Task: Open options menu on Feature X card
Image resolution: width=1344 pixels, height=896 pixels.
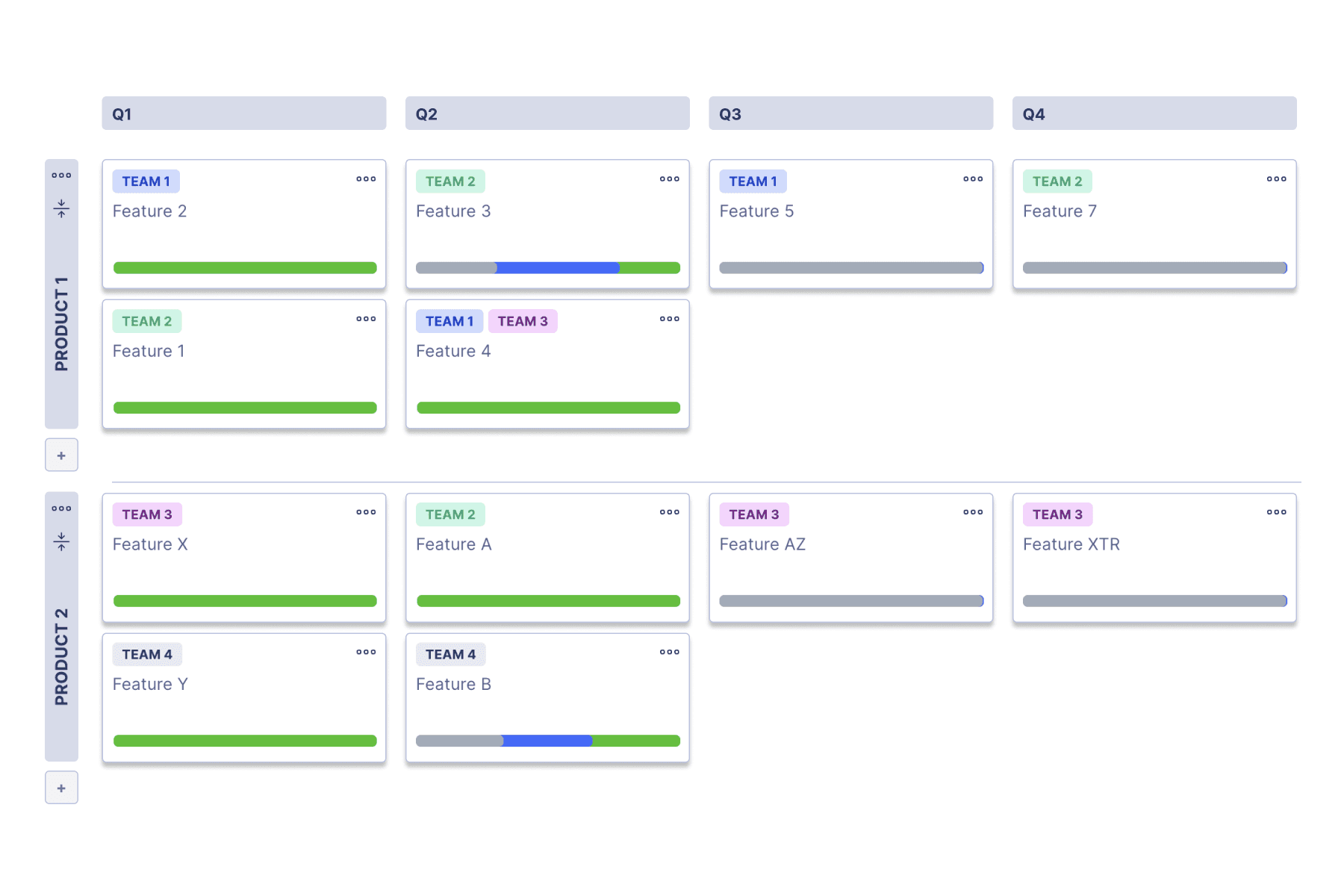Action: [365, 512]
